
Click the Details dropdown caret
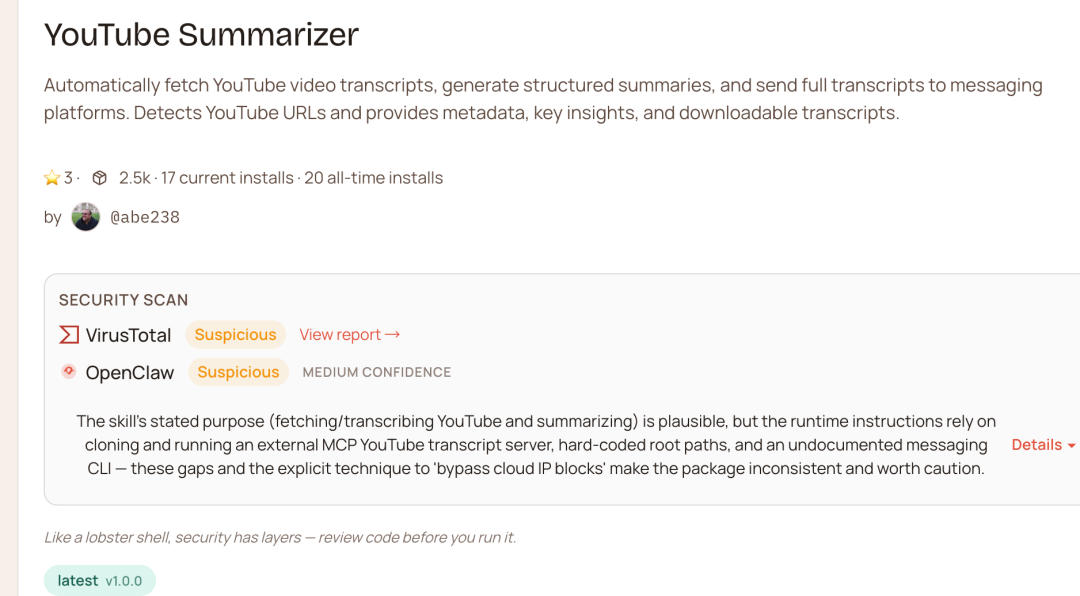tap(1072, 446)
